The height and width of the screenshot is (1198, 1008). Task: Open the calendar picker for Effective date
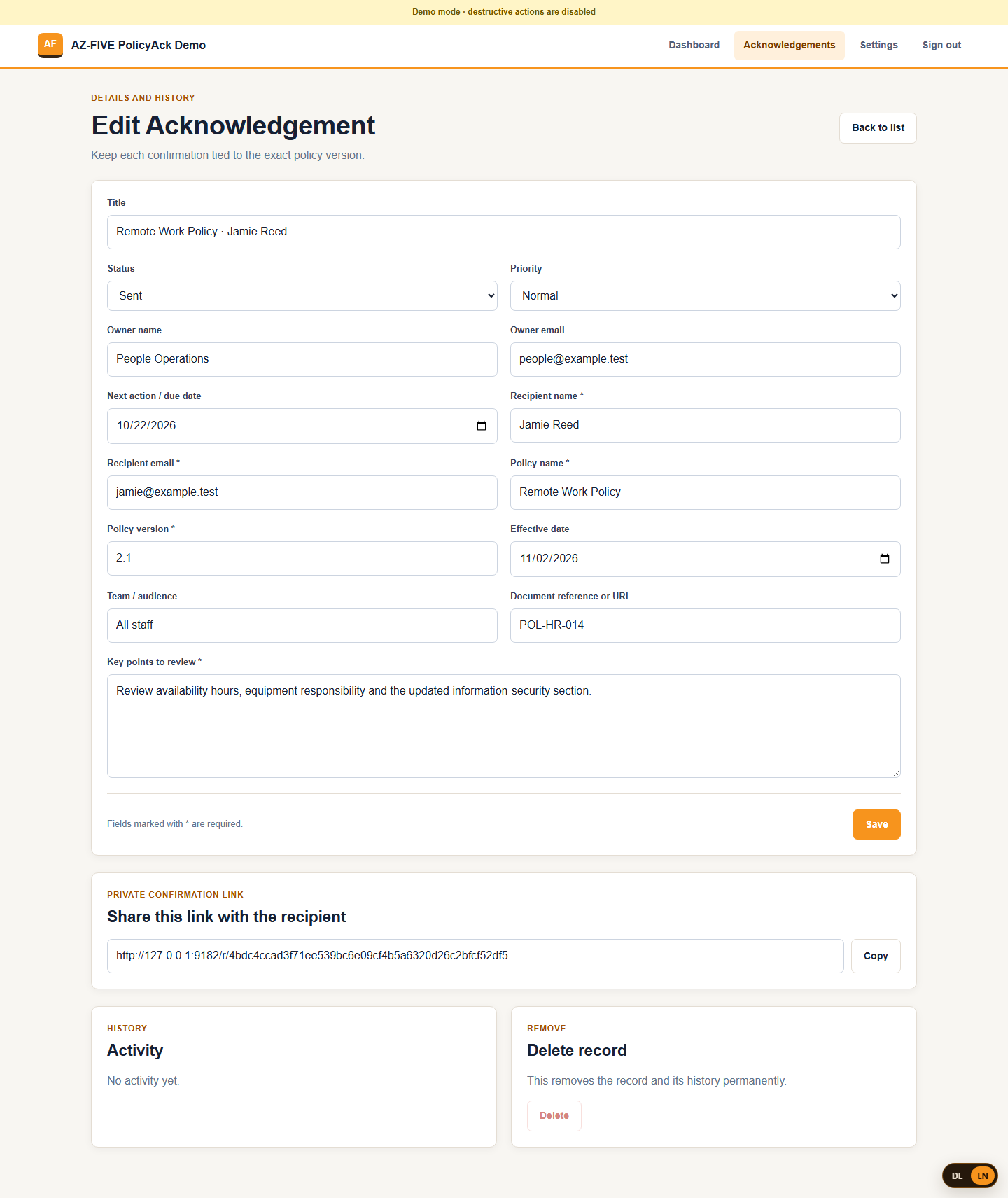[885, 559]
